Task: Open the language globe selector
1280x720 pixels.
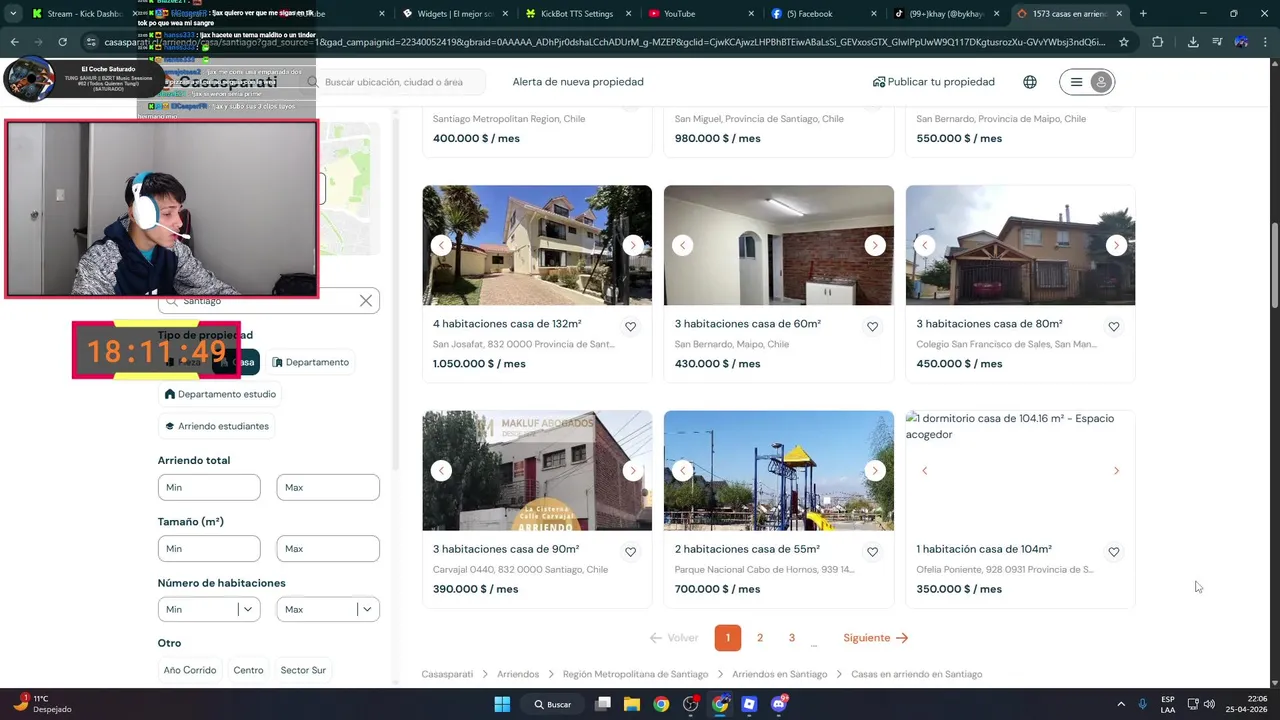Action: [1030, 82]
